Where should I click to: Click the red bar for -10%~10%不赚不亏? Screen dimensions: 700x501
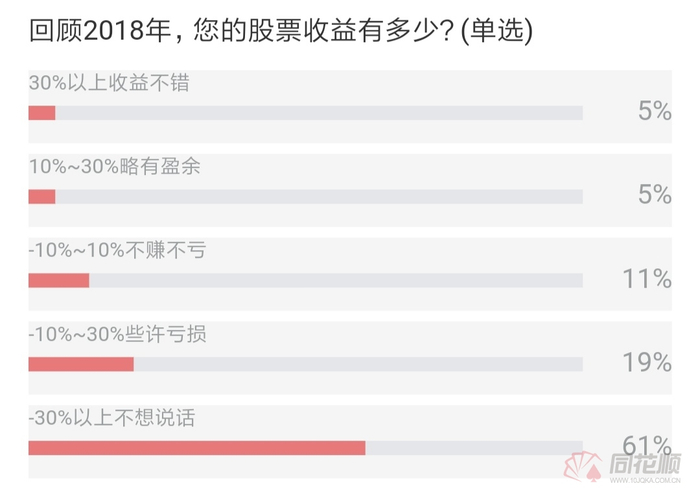point(59,280)
